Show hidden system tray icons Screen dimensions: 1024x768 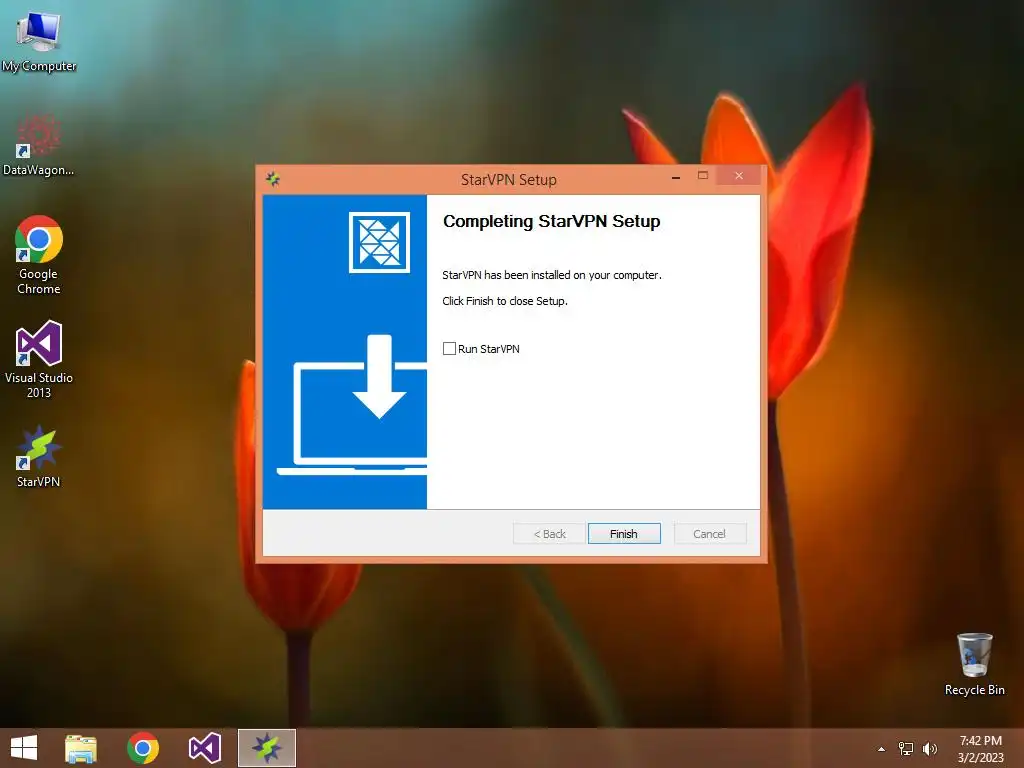tap(882, 749)
